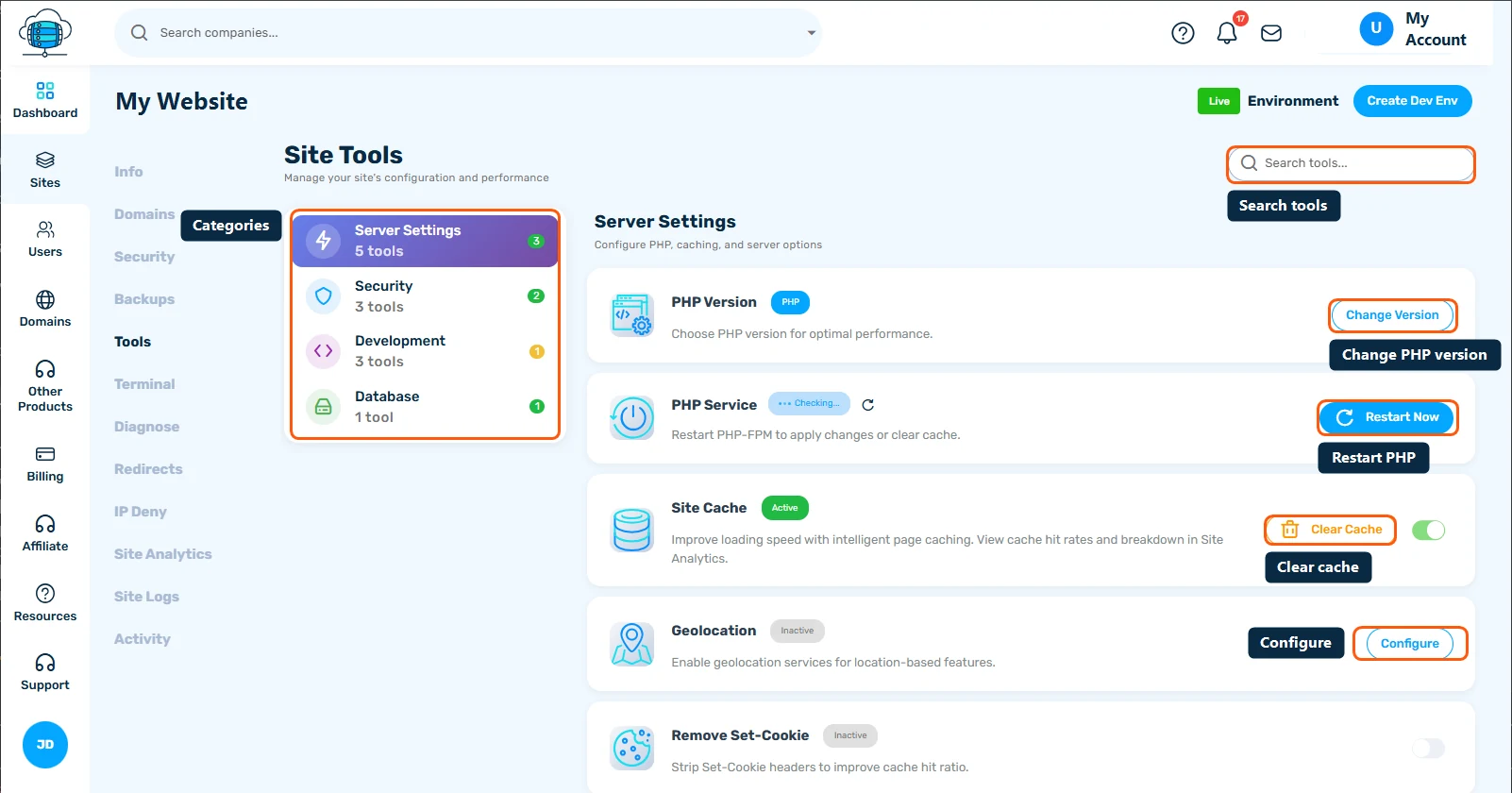Open Domains globe in sidebar
This screenshot has width=1512, height=793.
coord(45,309)
